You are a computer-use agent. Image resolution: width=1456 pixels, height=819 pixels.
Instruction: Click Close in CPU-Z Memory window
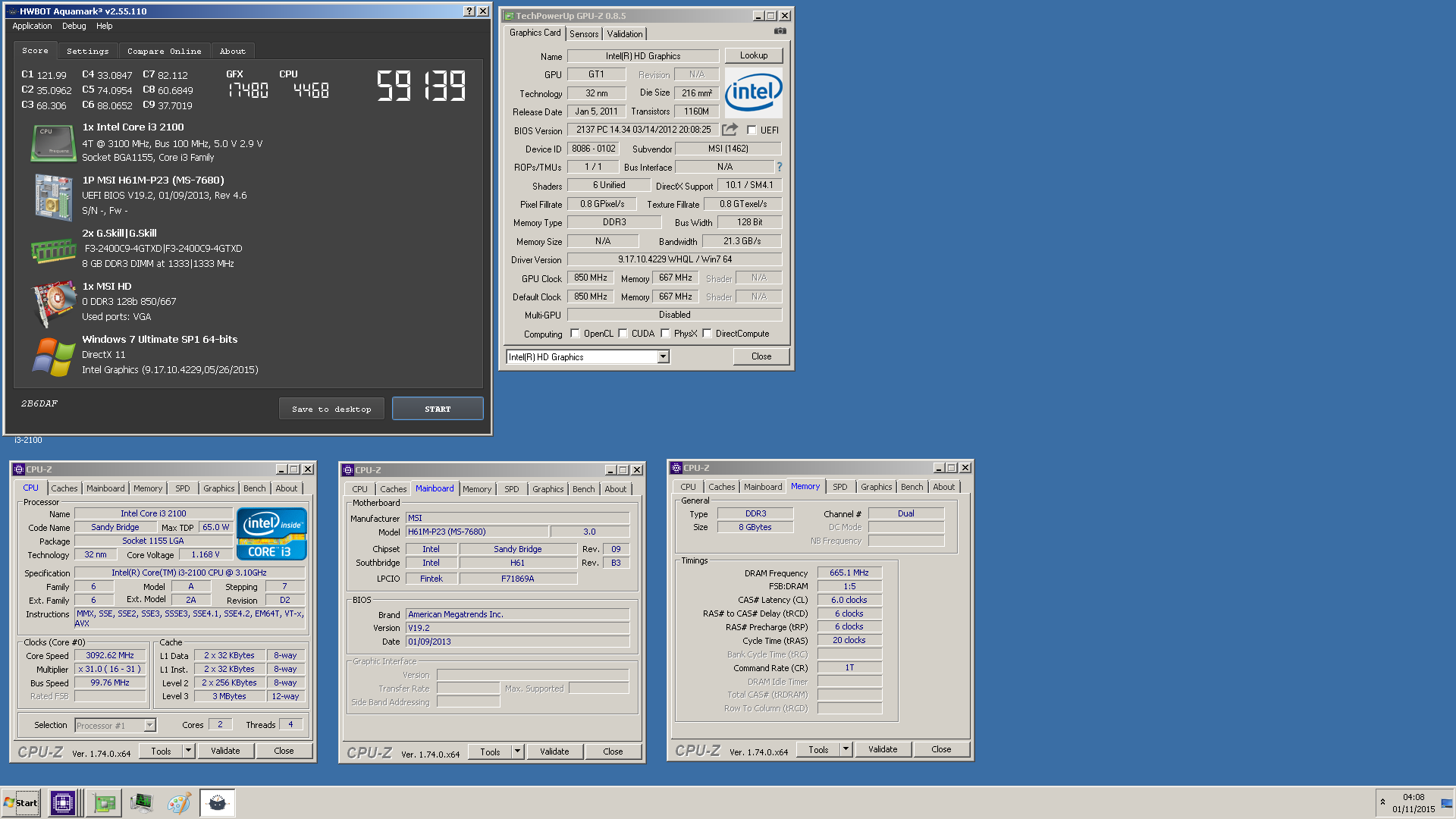click(x=941, y=749)
